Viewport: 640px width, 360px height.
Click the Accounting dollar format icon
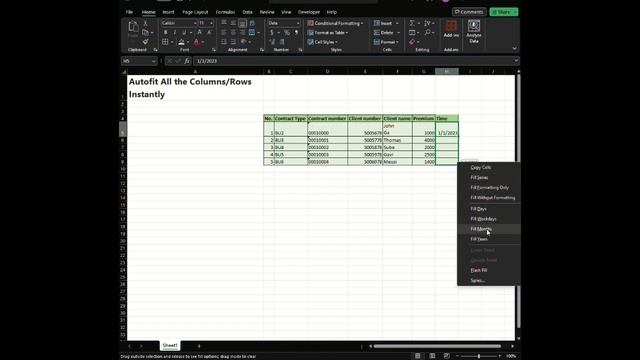pyautogui.click(x=272, y=33)
